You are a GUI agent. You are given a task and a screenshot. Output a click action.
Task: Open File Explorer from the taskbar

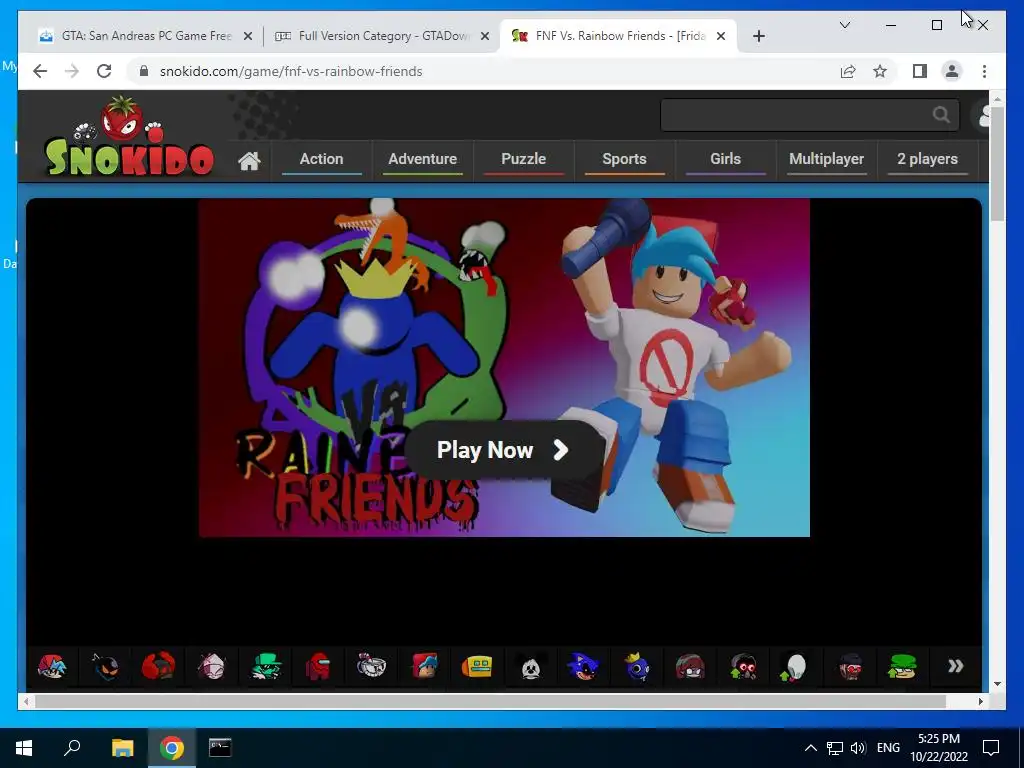point(122,748)
